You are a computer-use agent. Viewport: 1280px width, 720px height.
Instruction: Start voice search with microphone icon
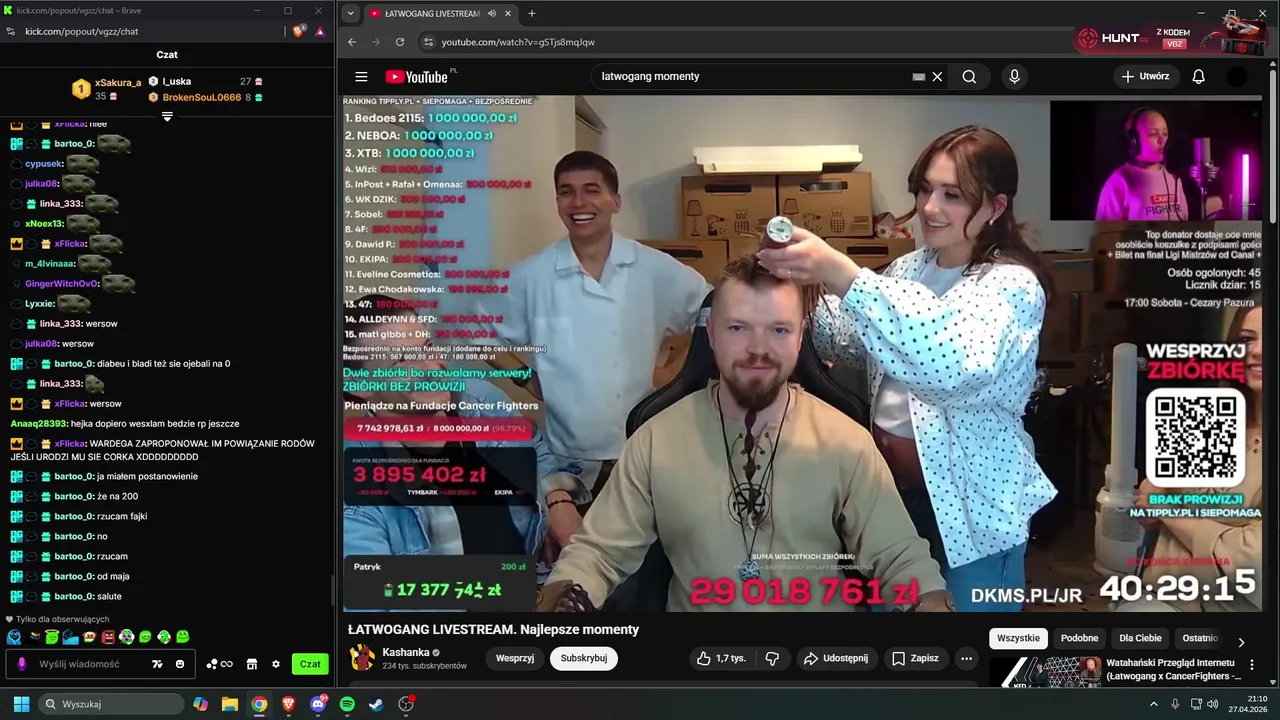[1014, 77]
